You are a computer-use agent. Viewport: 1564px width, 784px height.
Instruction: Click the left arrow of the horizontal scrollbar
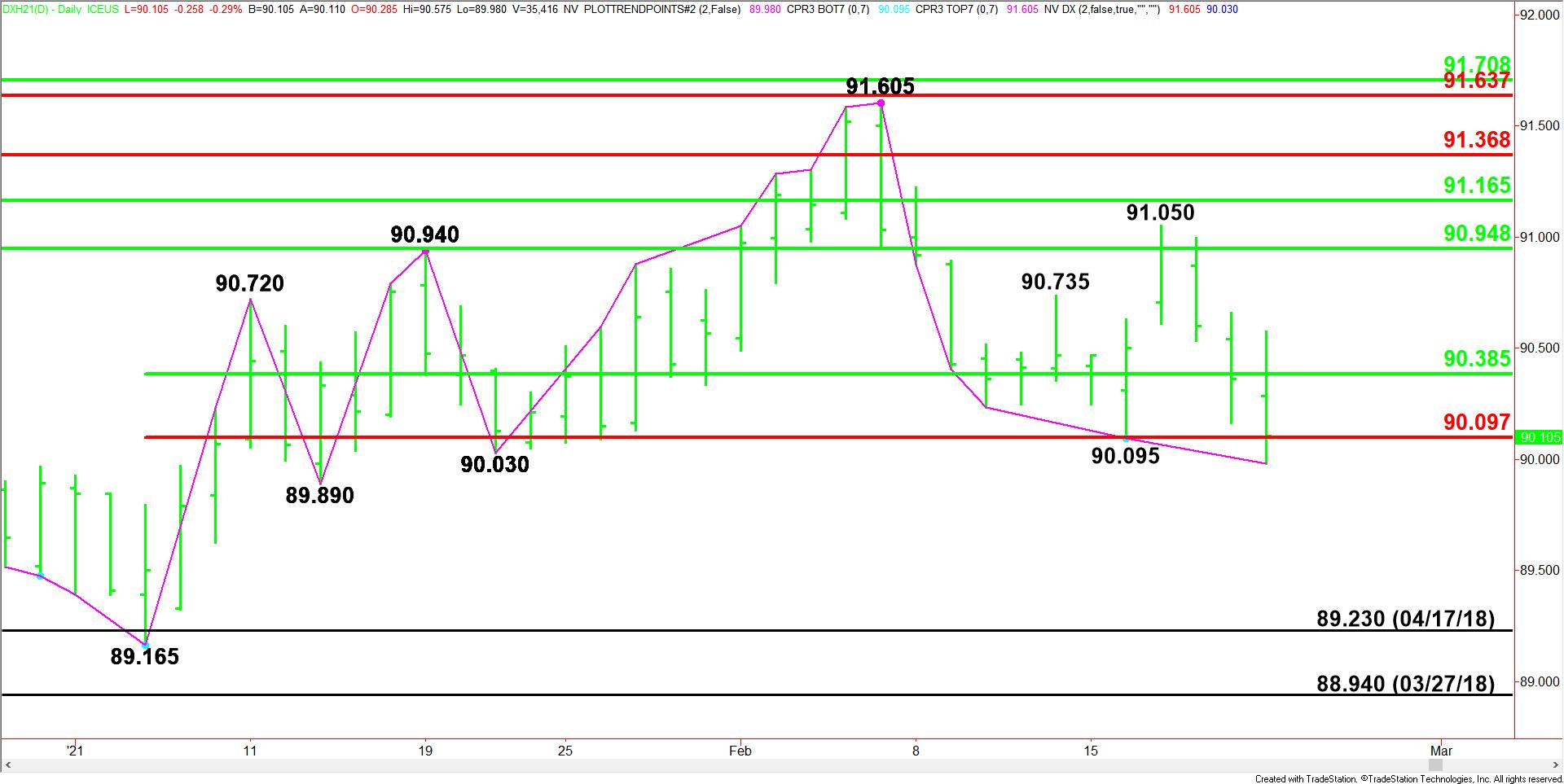(9, 766)
